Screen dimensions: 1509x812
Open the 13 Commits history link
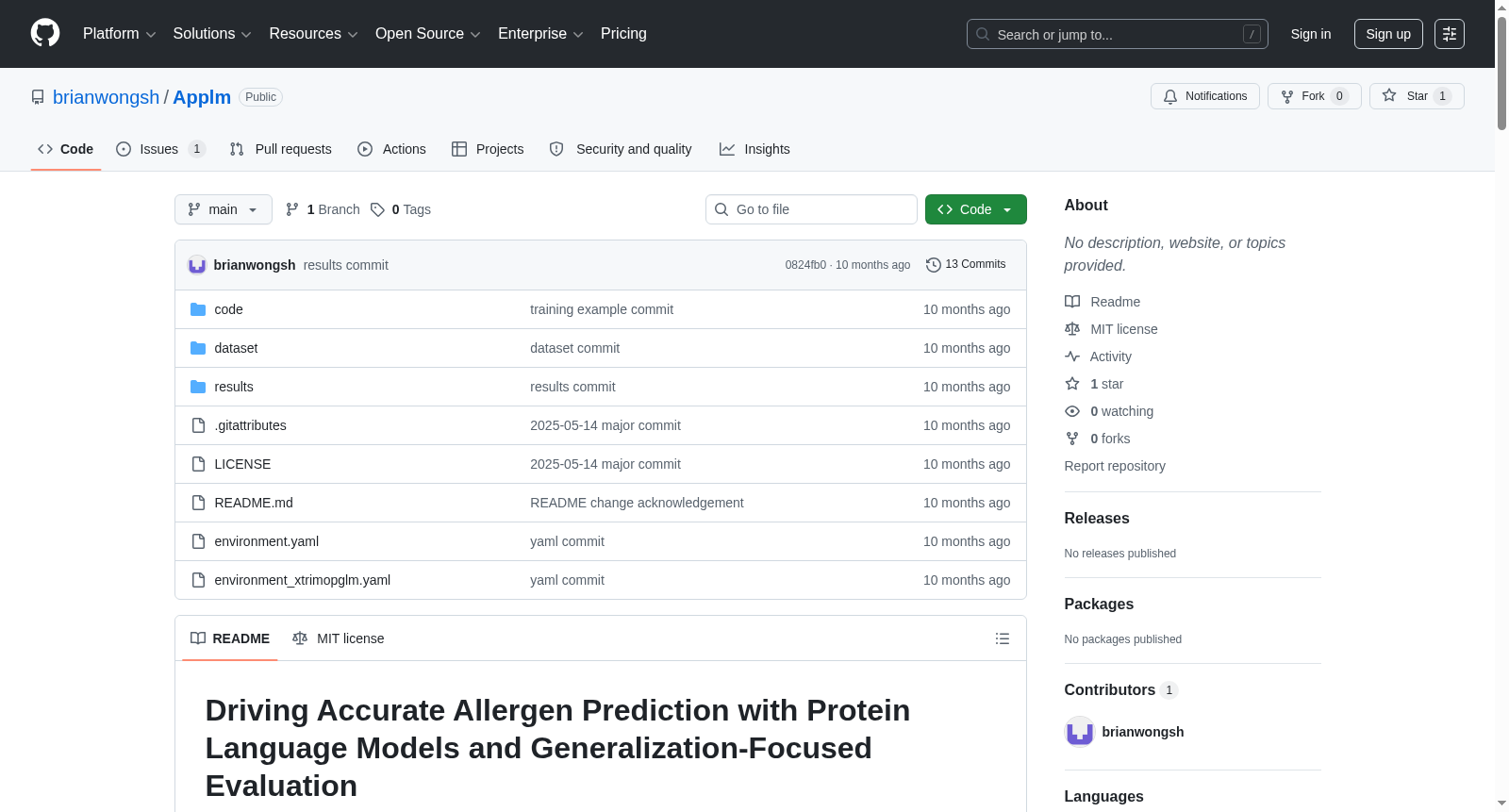click(x=966, y=265)
